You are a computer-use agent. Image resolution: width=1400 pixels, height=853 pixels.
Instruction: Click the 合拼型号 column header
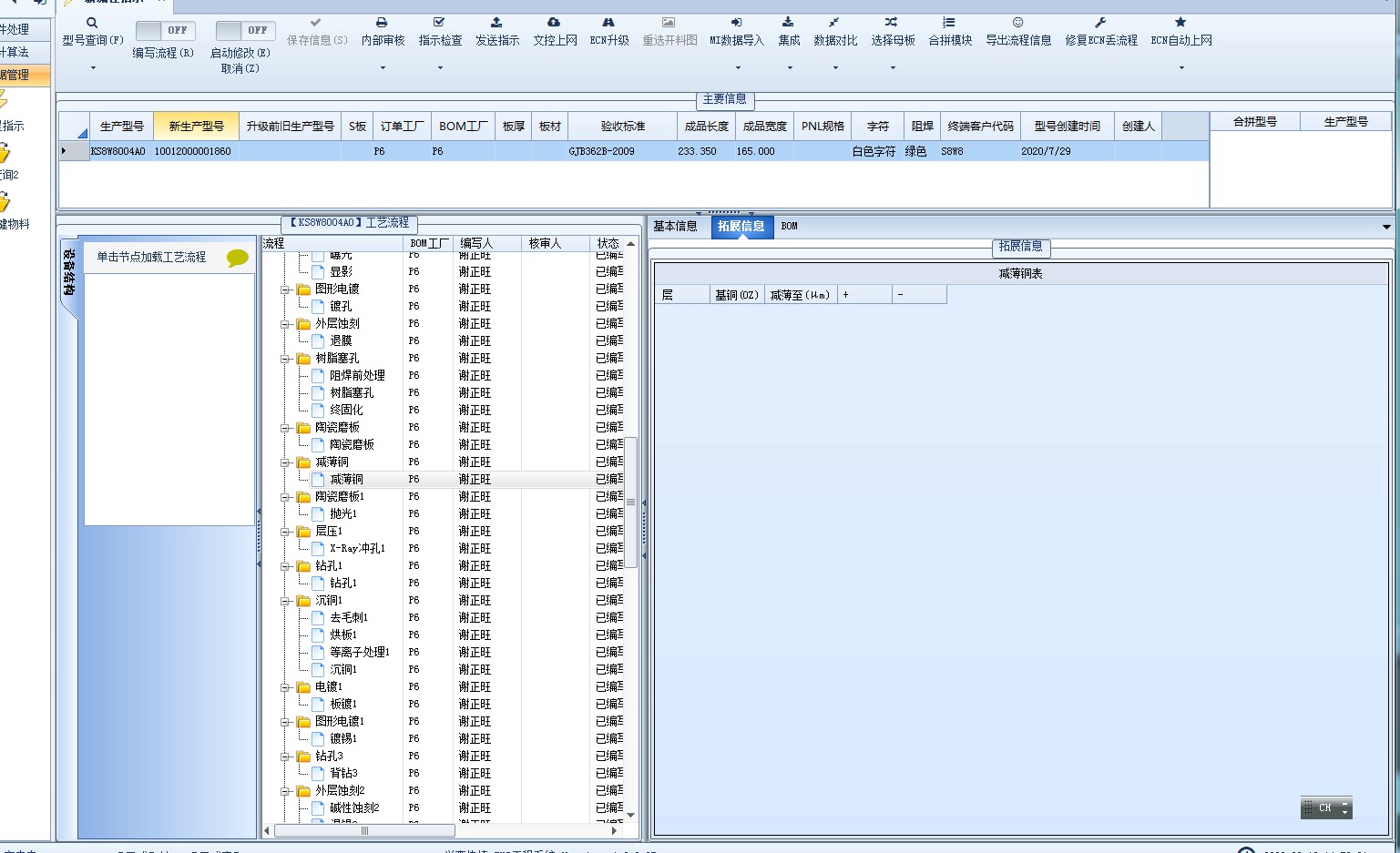pos(1254,122)
